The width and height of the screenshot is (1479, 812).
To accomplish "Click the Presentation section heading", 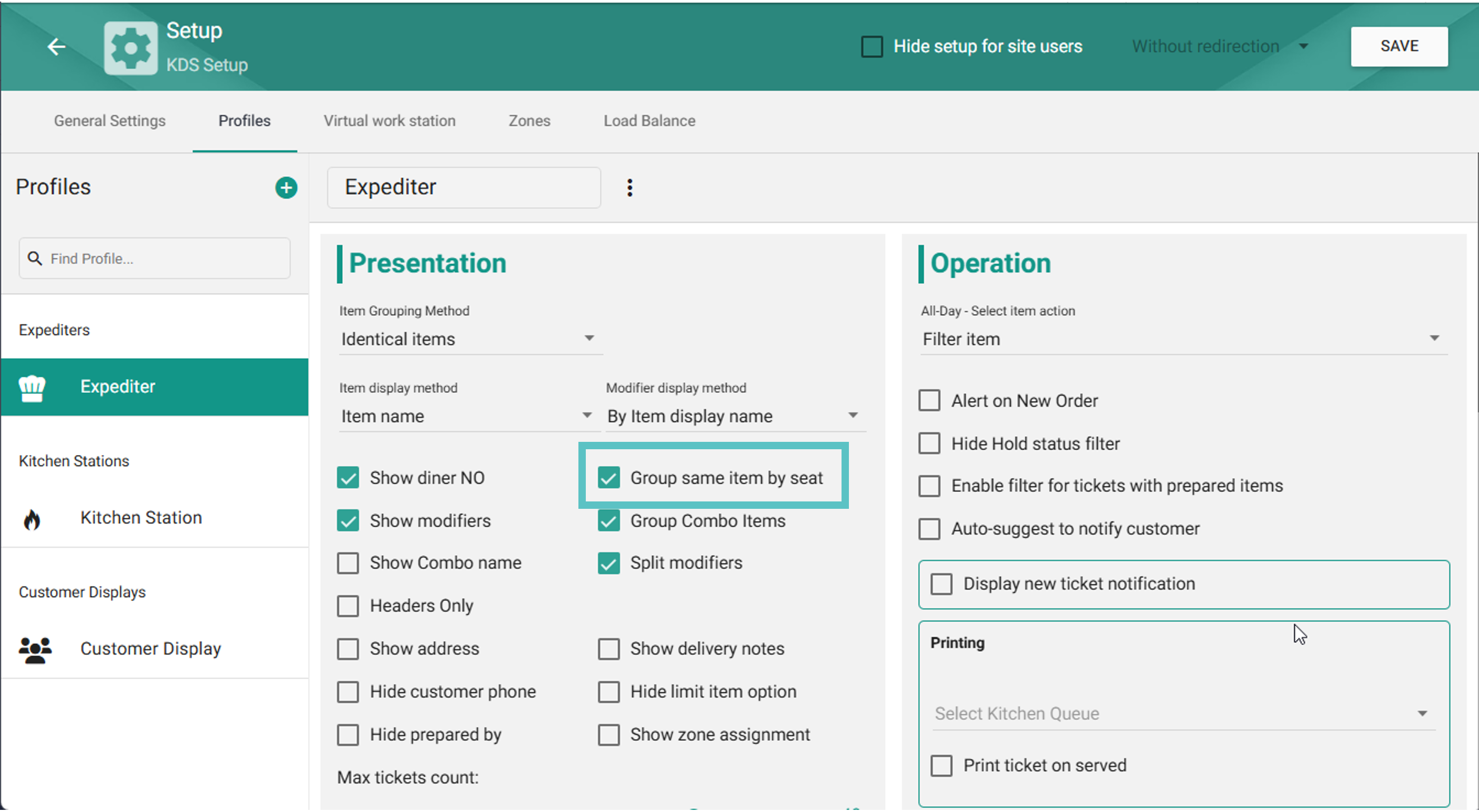I will (428, 264).
